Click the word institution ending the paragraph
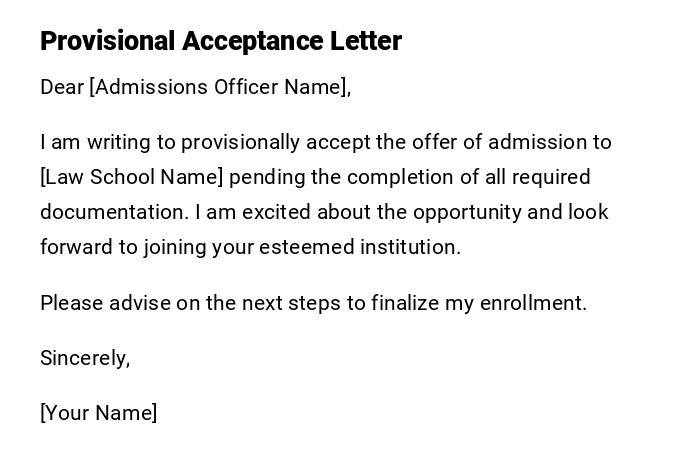 [411, 247]
